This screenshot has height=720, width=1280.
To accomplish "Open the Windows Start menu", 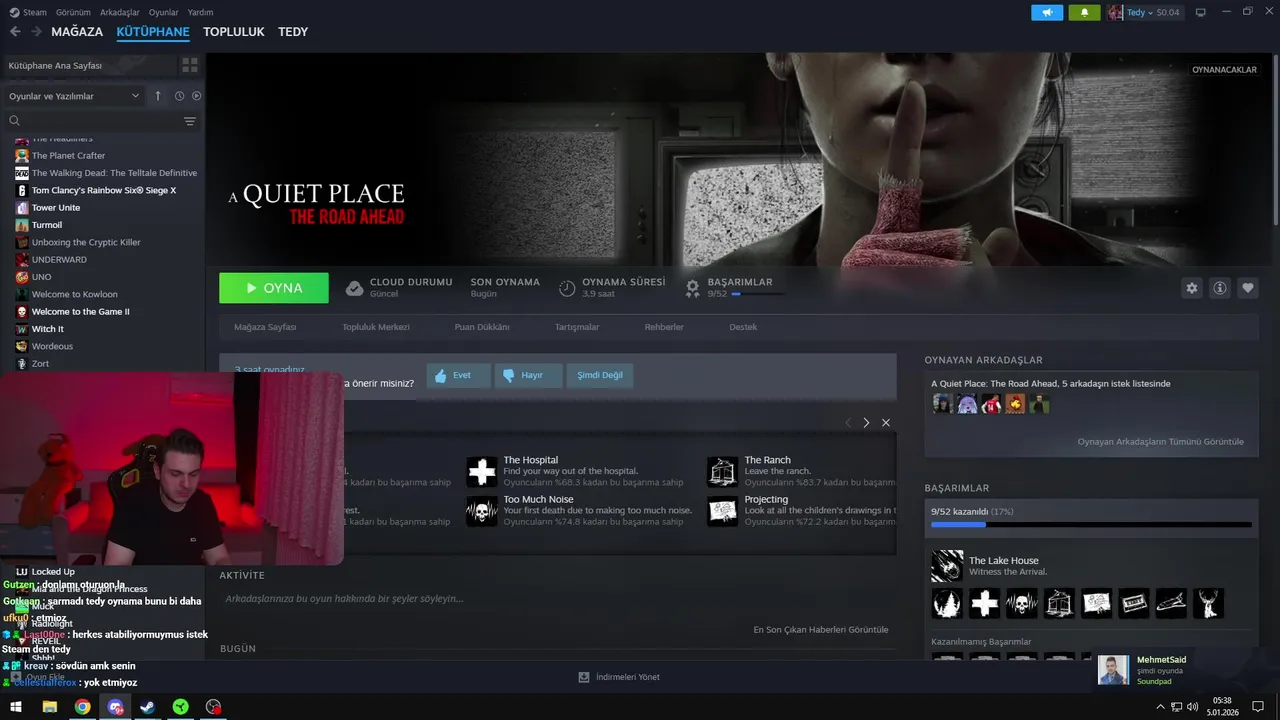I will tap(16, 707).
